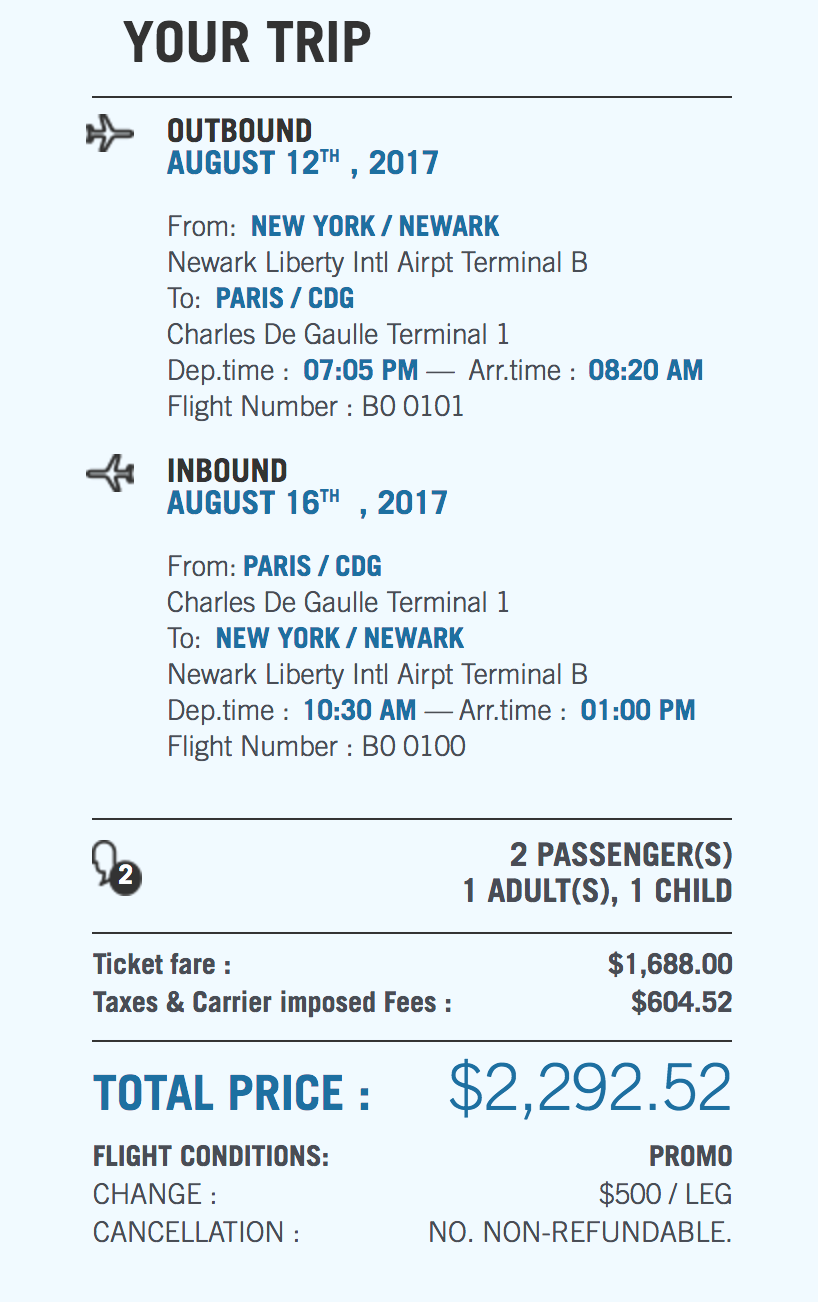Screen dimensions: 818x1302
Task: Click the PROMO flight conditions label
Action: tap(690, 1157)
